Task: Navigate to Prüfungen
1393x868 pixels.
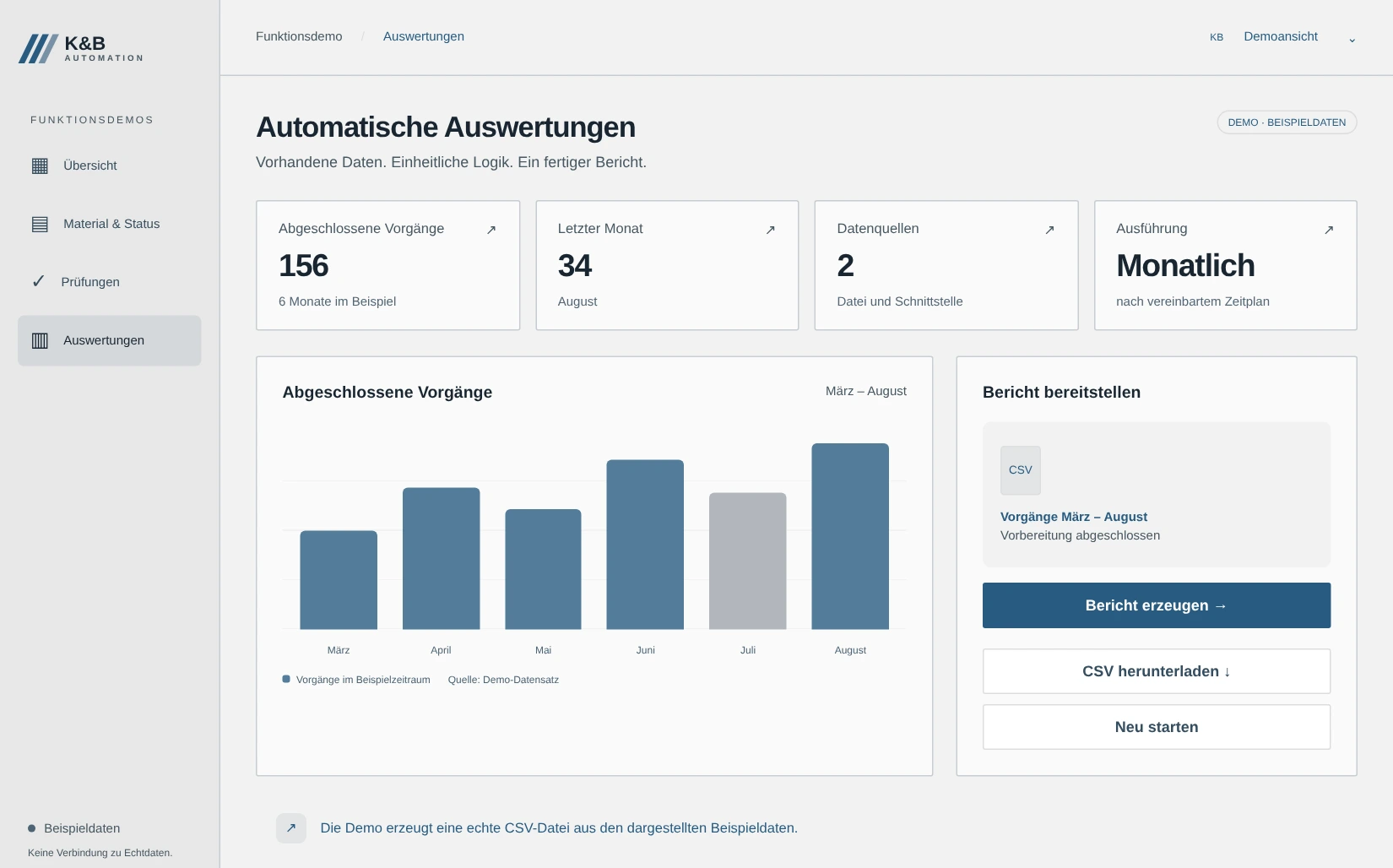Action: click(109, 282)
